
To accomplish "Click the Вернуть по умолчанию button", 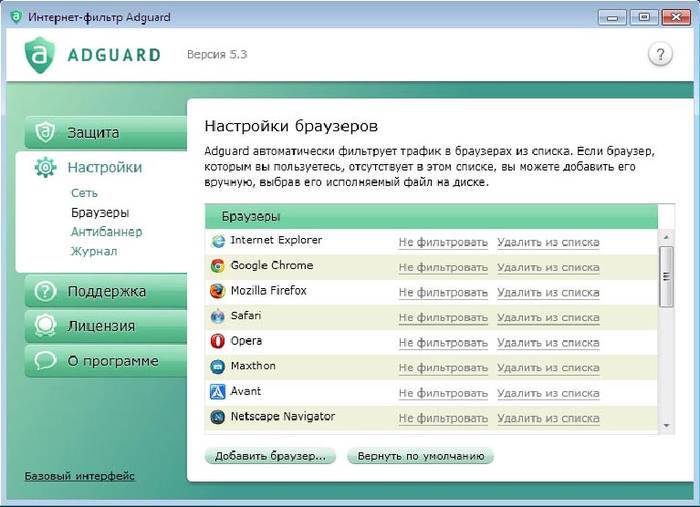I will point(421,456).
